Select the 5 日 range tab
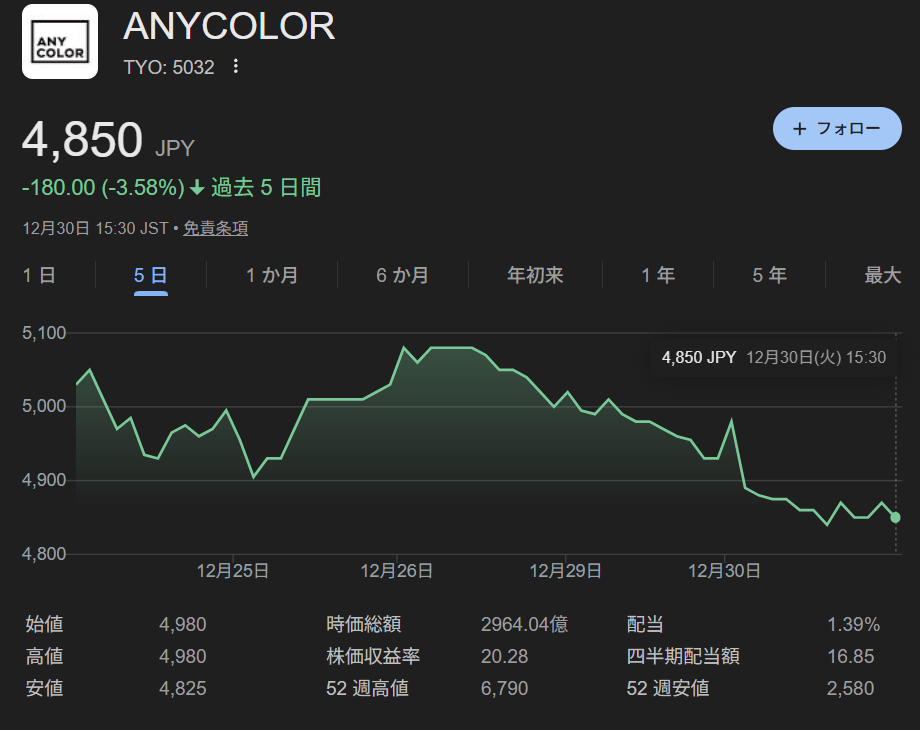920x730 pixels. click(150, 275)
